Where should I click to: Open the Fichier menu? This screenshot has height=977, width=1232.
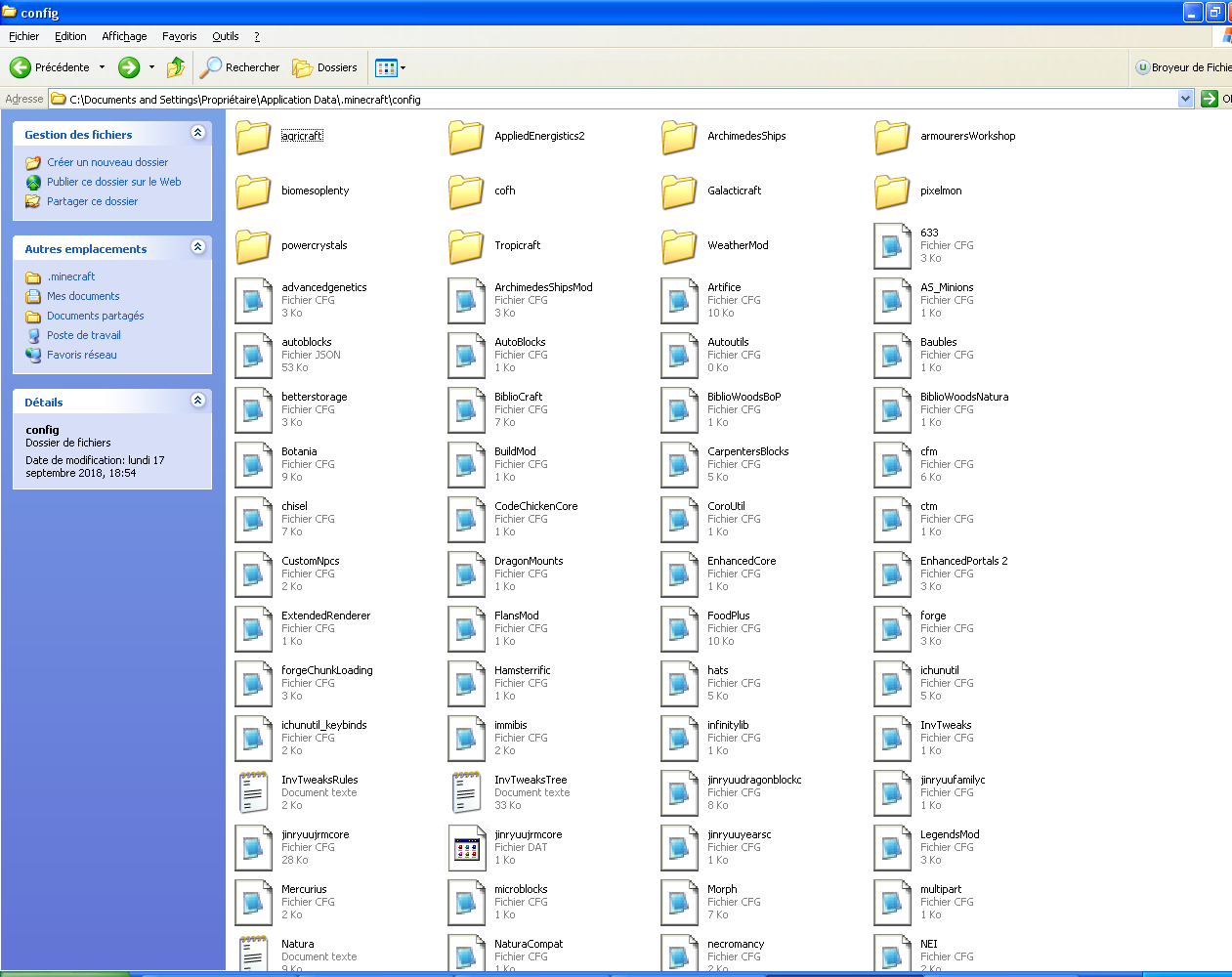(23, 36)
